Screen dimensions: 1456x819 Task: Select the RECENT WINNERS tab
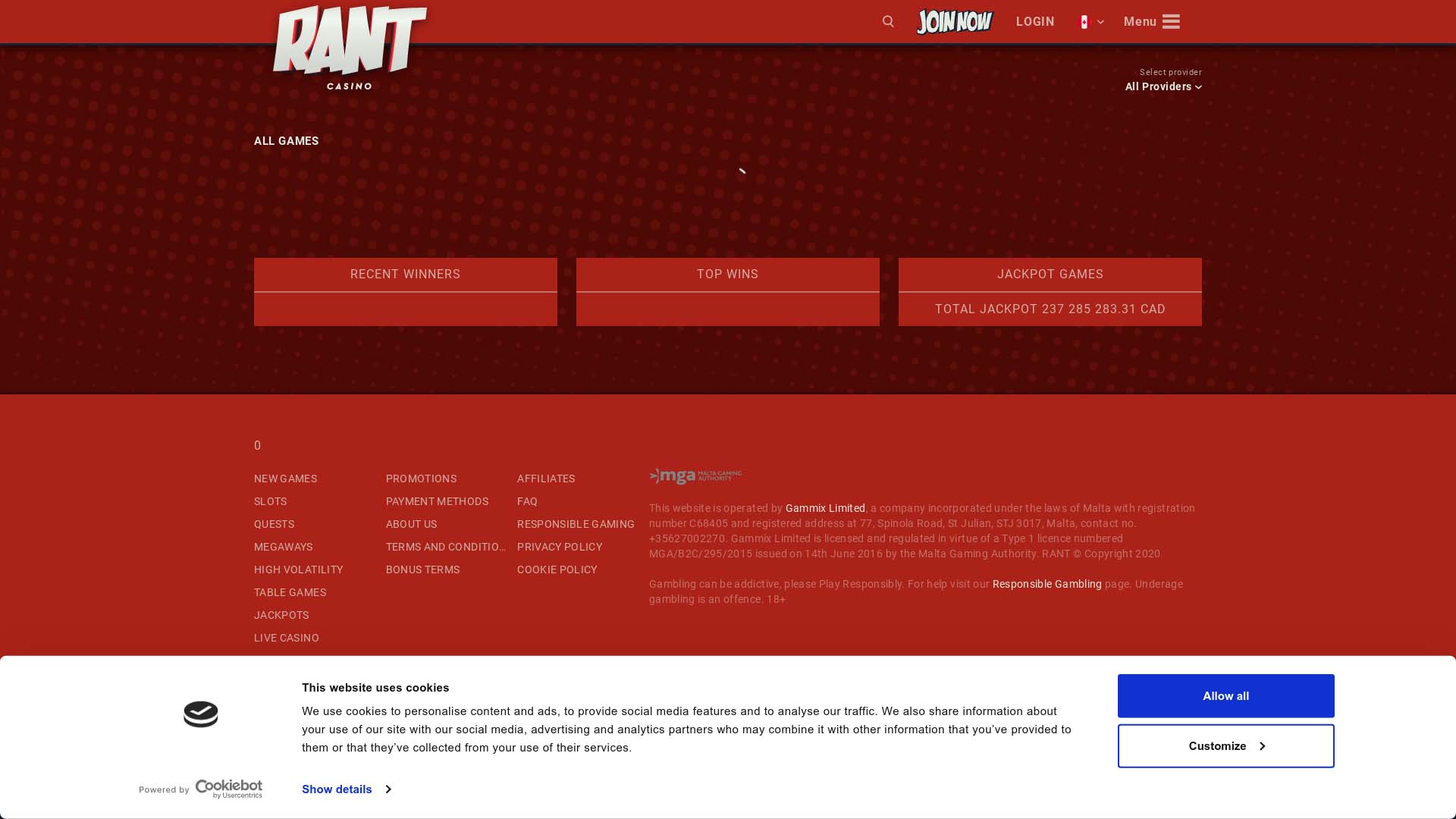pyautogui.click(x=405, y=274)
